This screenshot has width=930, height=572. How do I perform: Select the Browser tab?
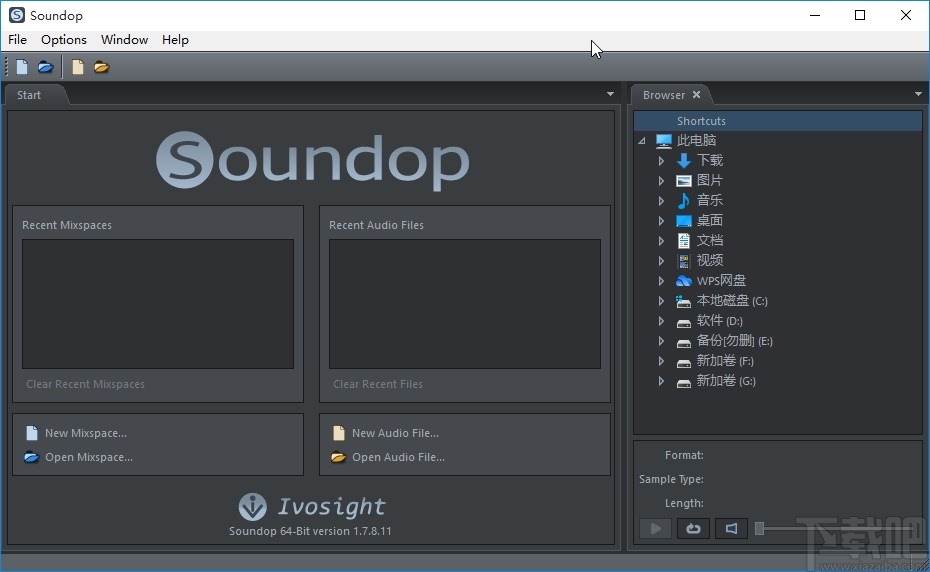pos(664,95)
